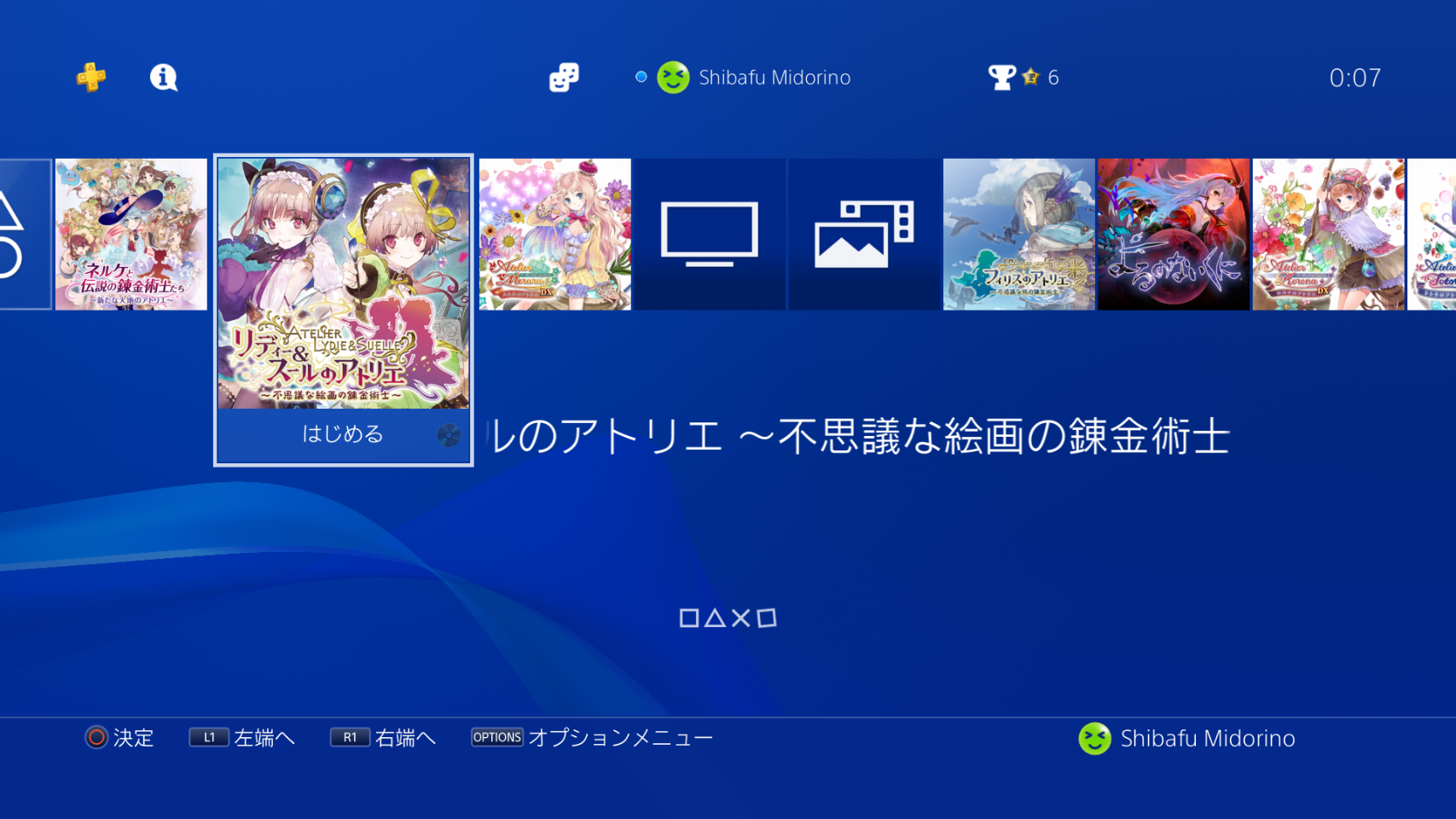The image size is (1456, 819).
Task: Select the Yoru no Nai Kuni thumbnail
Action: pos(1174,235)
